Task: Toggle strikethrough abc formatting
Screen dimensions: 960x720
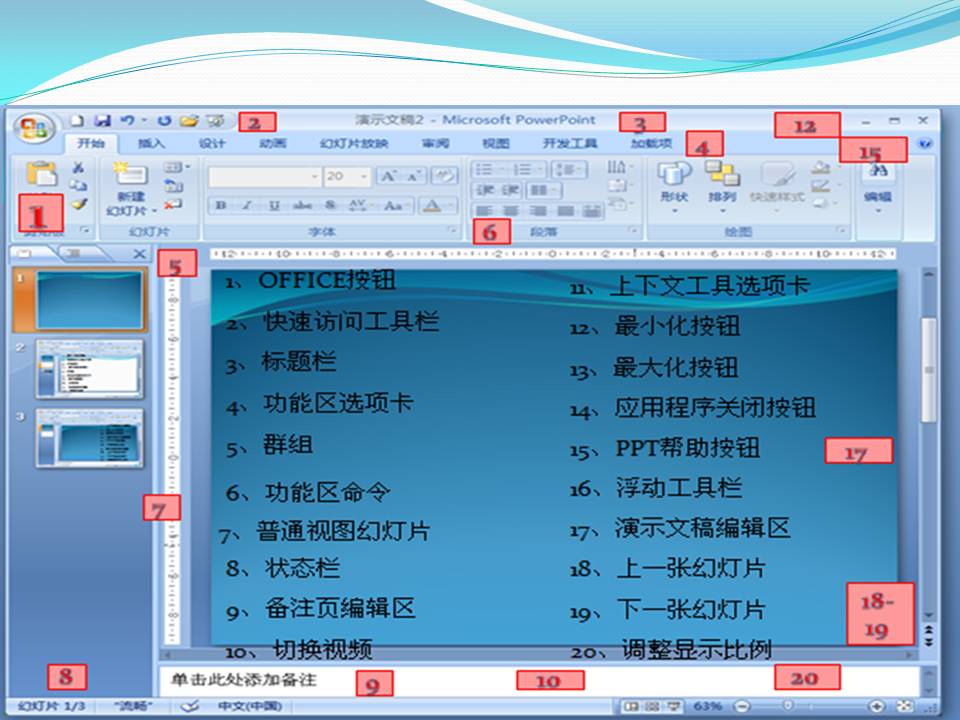Action: (x=302, y=205)
